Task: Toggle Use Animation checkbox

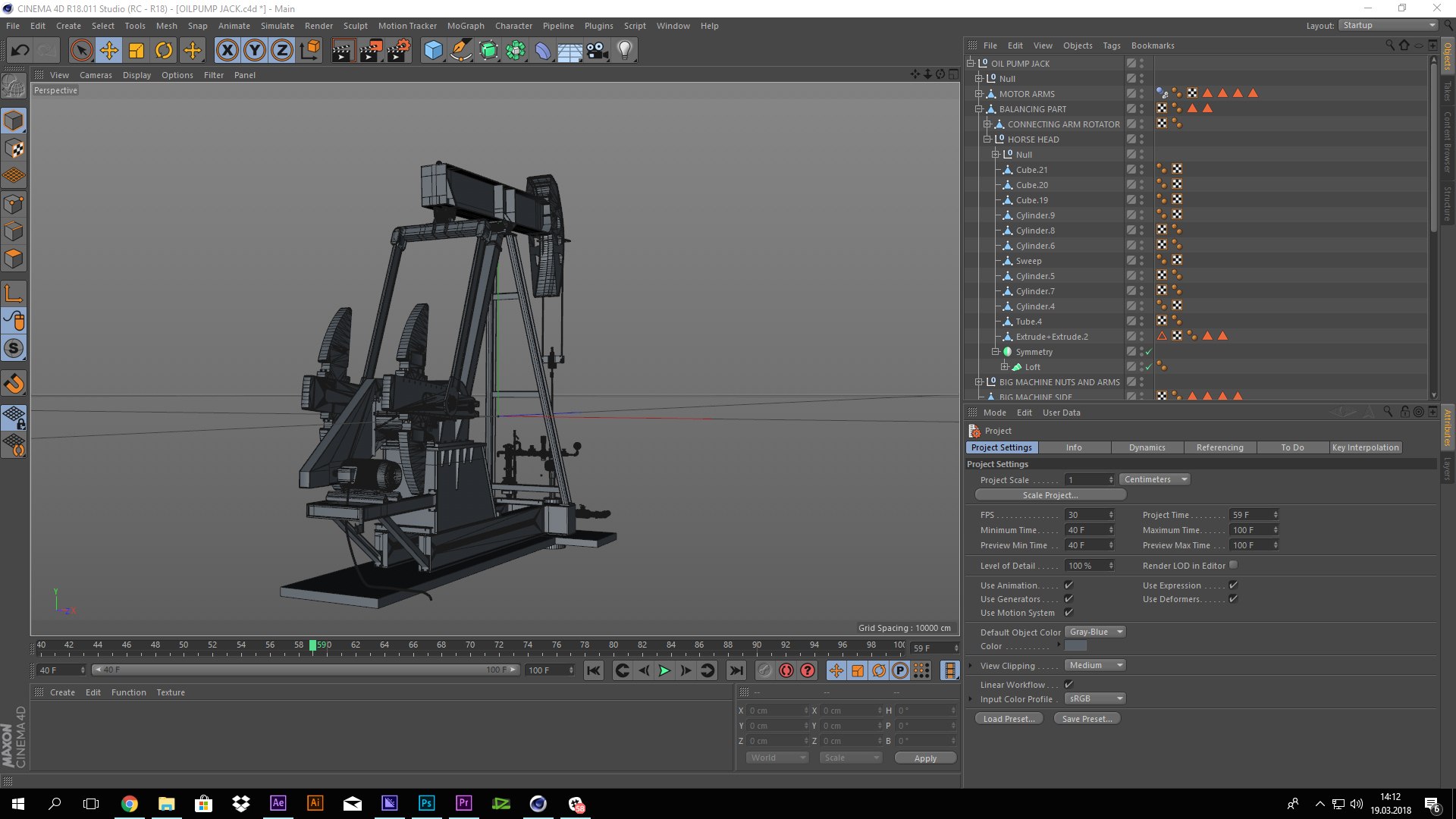Action: (x=1068, y=585)
